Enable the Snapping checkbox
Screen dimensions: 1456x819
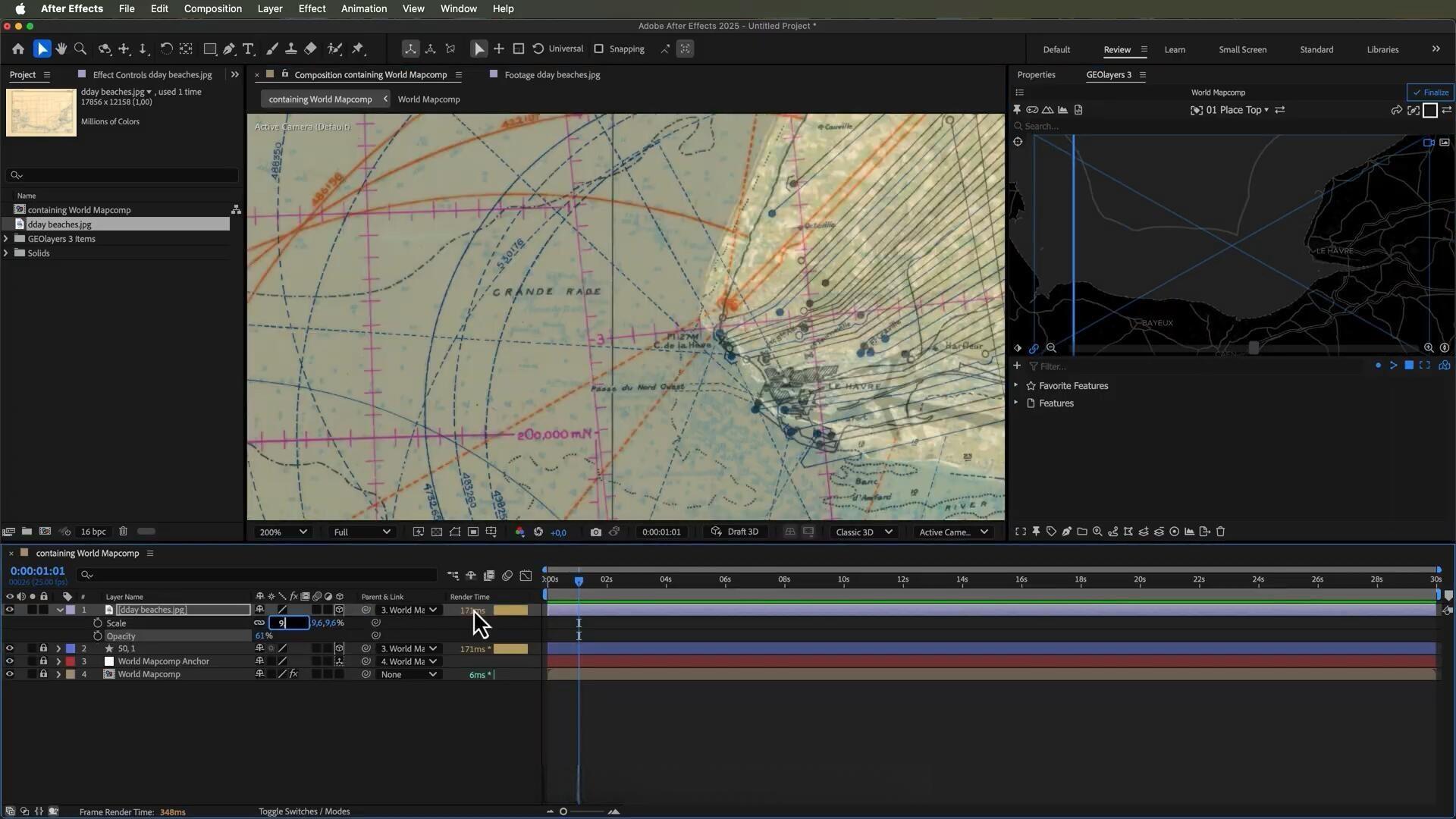[x=599, y=49]
